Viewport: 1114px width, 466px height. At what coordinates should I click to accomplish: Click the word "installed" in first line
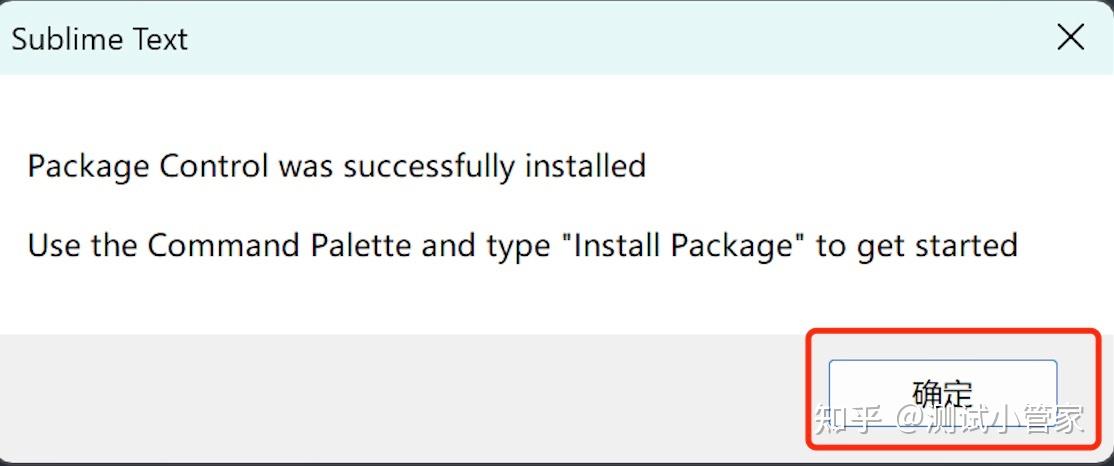pos(585,165)
